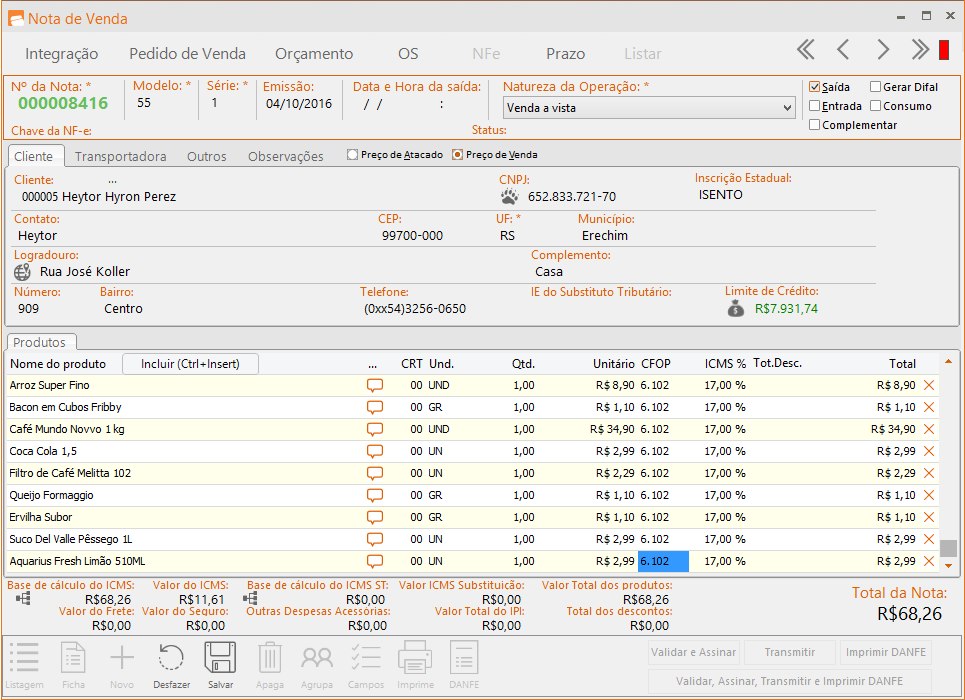This screenshot has height=700, width=965.
Task: Select the Produtos tab
Action: pyautogui.click(x=39, y=342)
